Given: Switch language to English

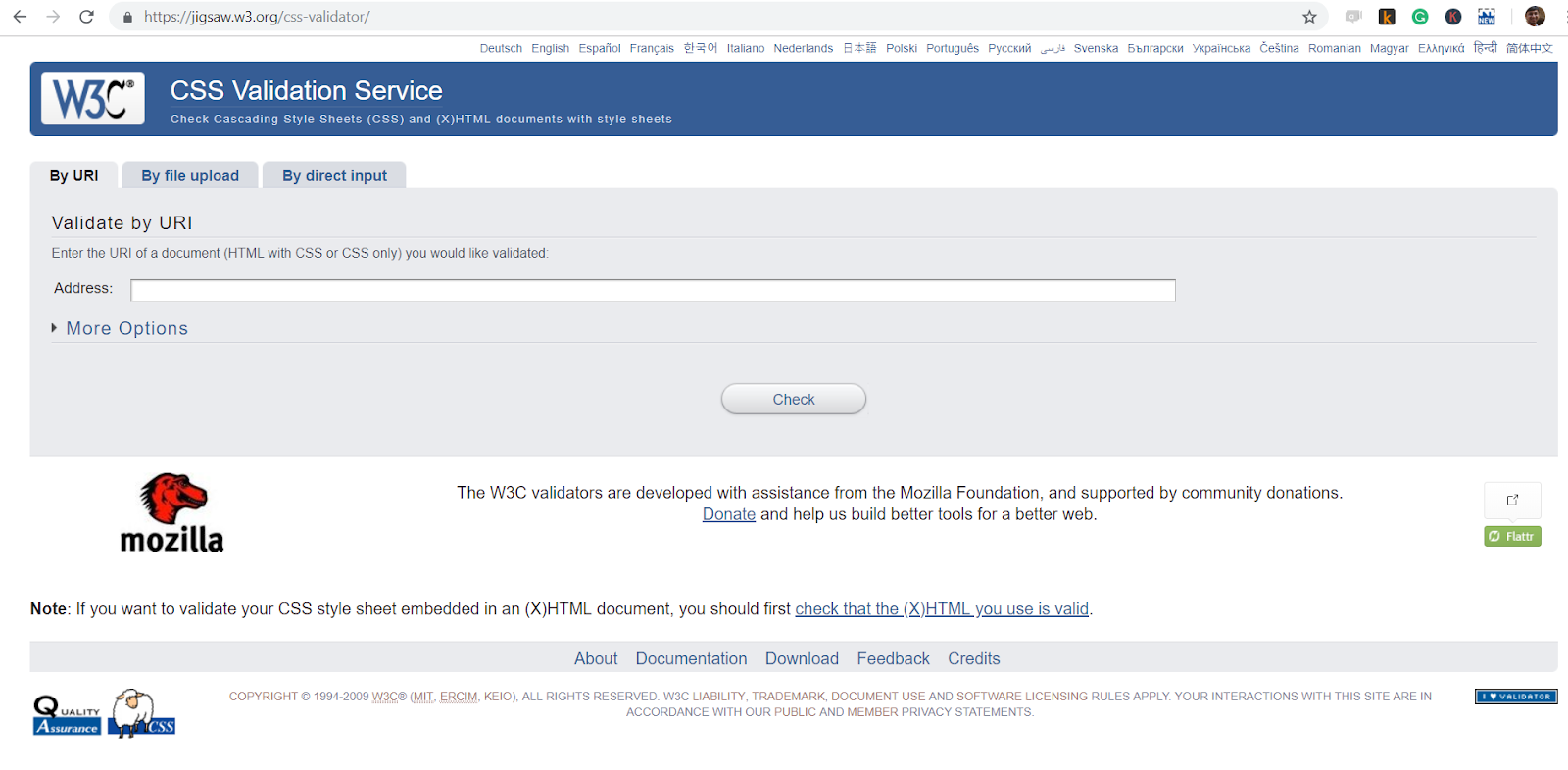Looking at the screenshot, I should click(551, 49).
